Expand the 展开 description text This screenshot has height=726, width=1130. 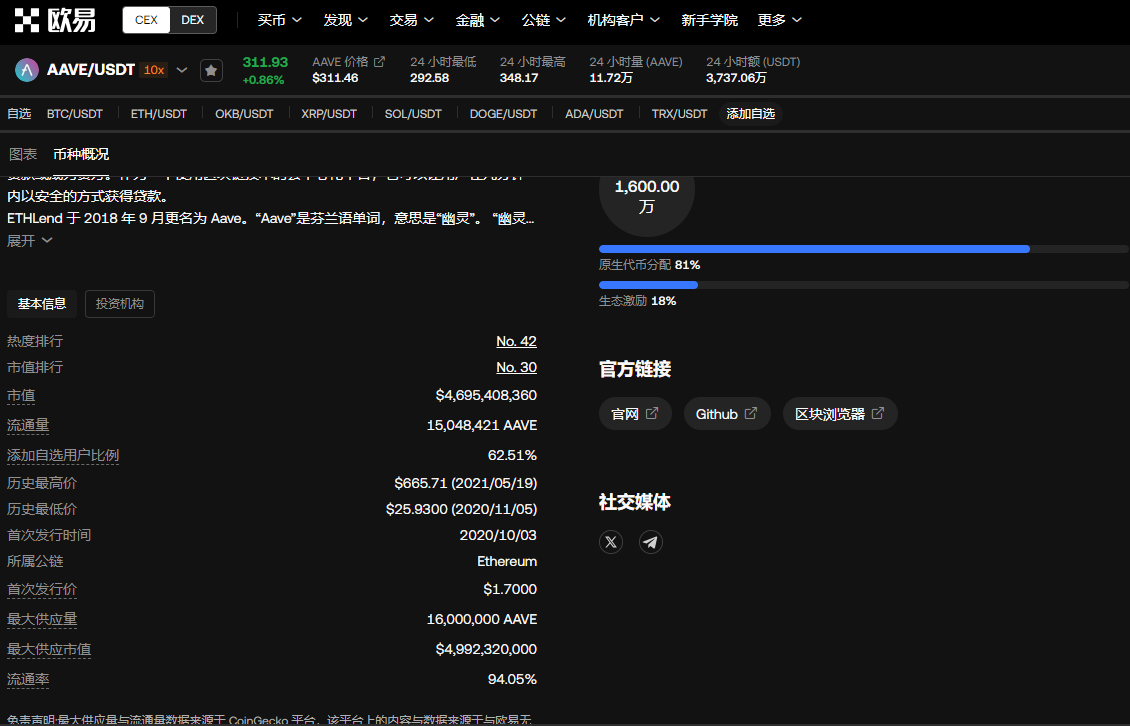30,240
